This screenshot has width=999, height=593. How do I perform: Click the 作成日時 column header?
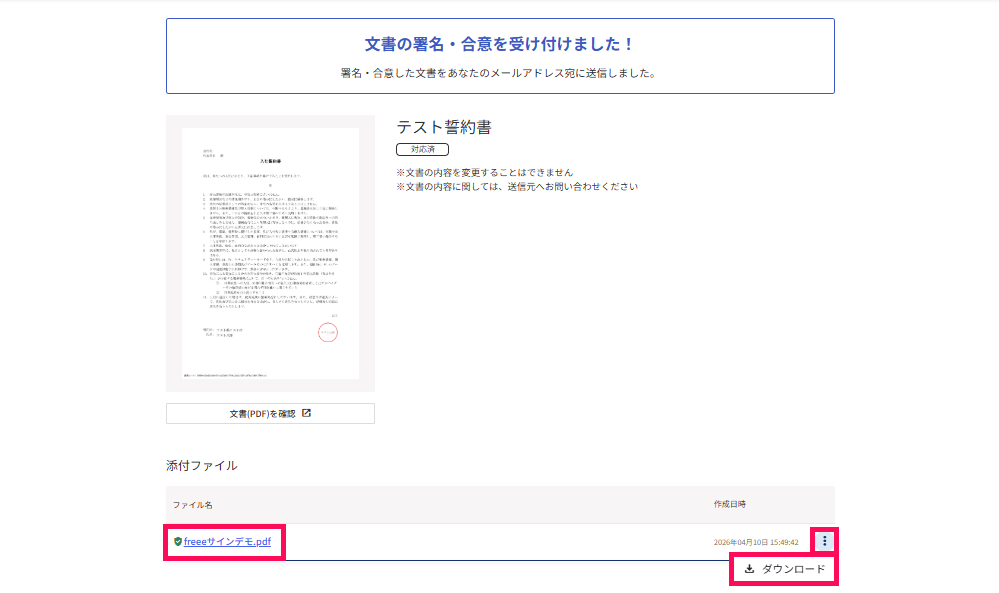729,504
